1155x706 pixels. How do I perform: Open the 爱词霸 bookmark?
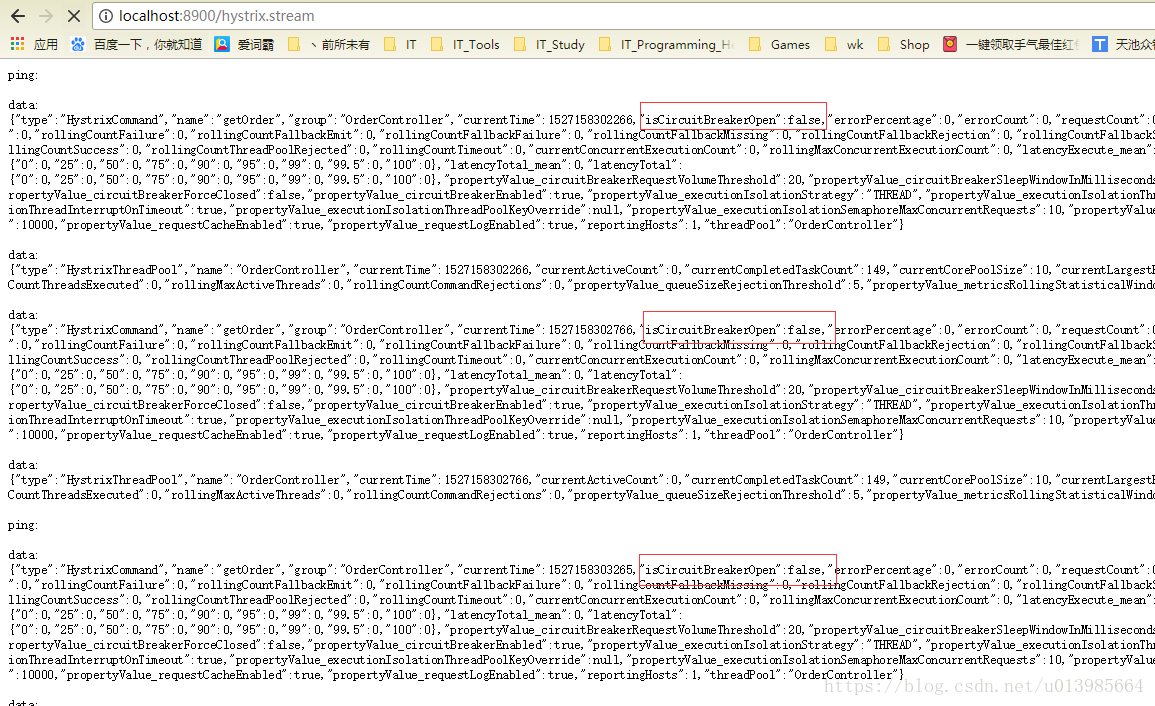pyautogui.click(x=256, y=44)
